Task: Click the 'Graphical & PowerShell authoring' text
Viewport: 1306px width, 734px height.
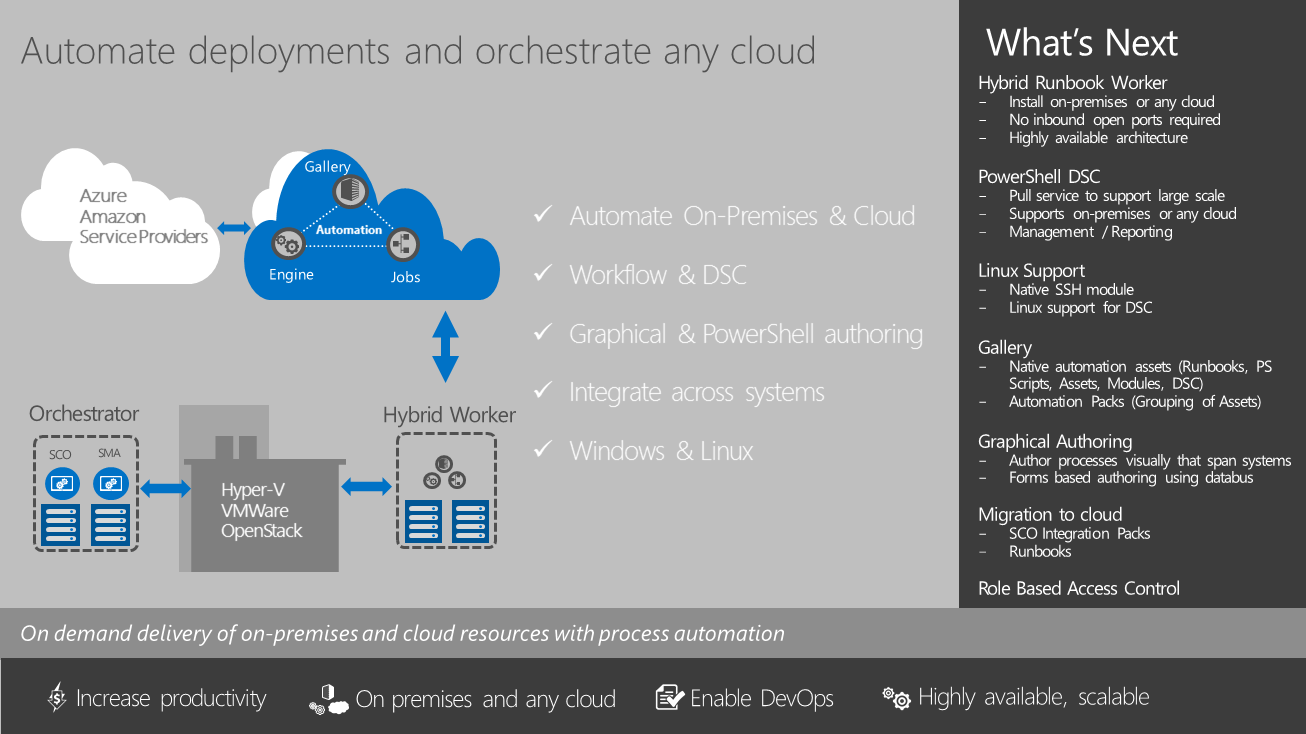Action: 746,334
